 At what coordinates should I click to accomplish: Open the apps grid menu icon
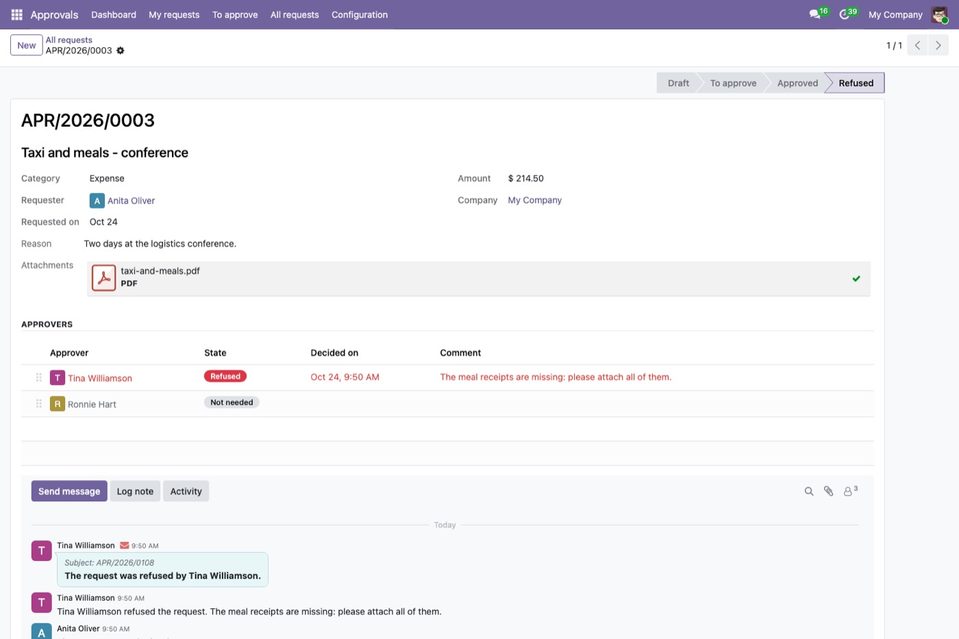click(x=17, y=14)
